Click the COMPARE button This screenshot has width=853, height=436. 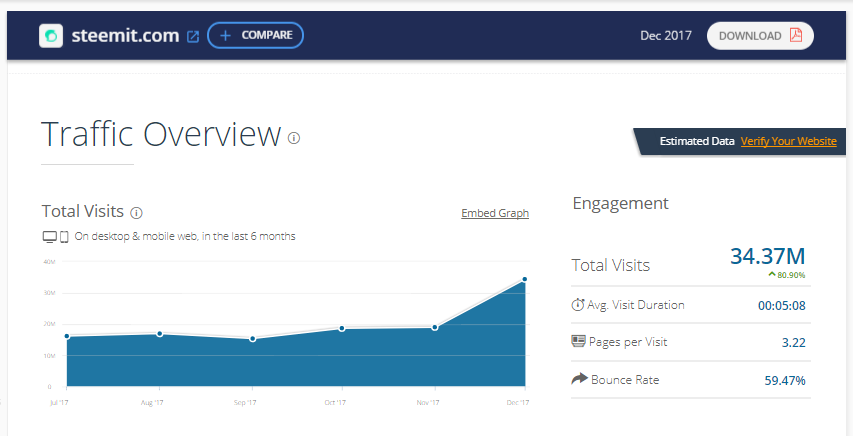tap(255, 35)
